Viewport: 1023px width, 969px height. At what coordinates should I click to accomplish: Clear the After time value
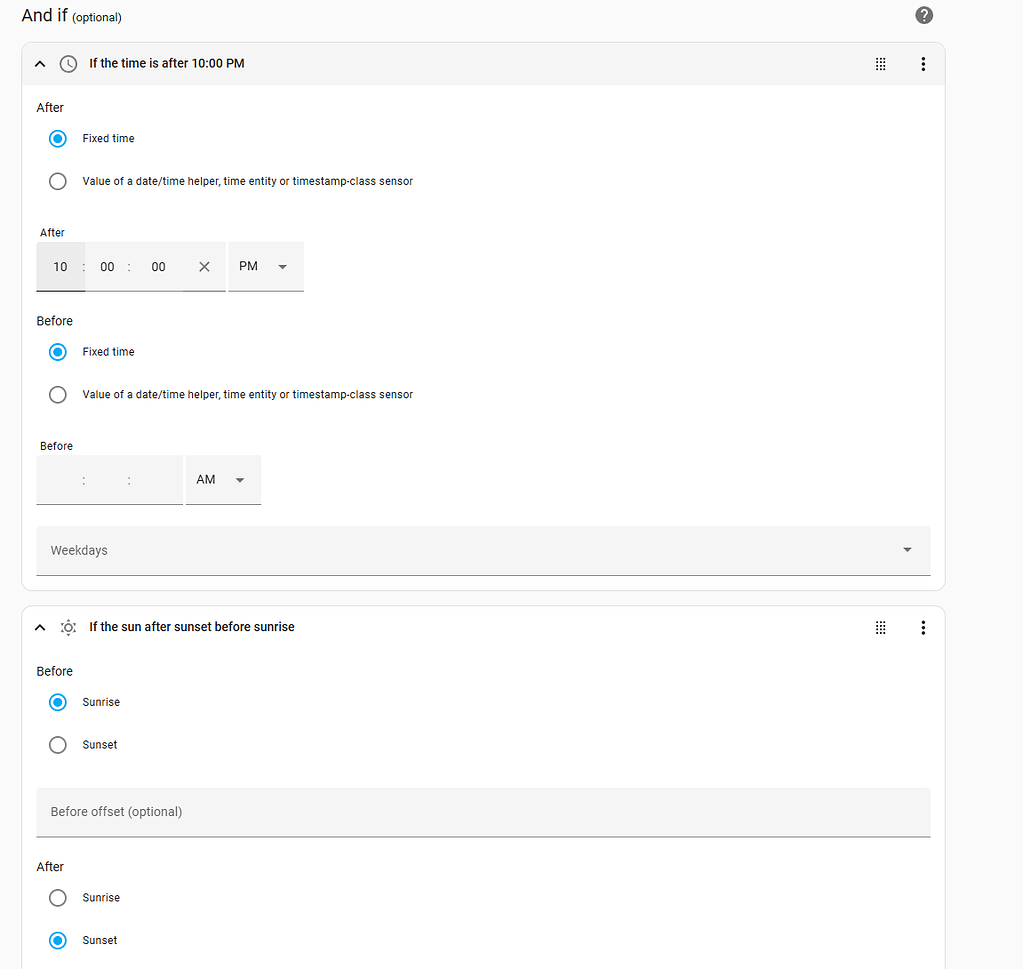point(204,267)
